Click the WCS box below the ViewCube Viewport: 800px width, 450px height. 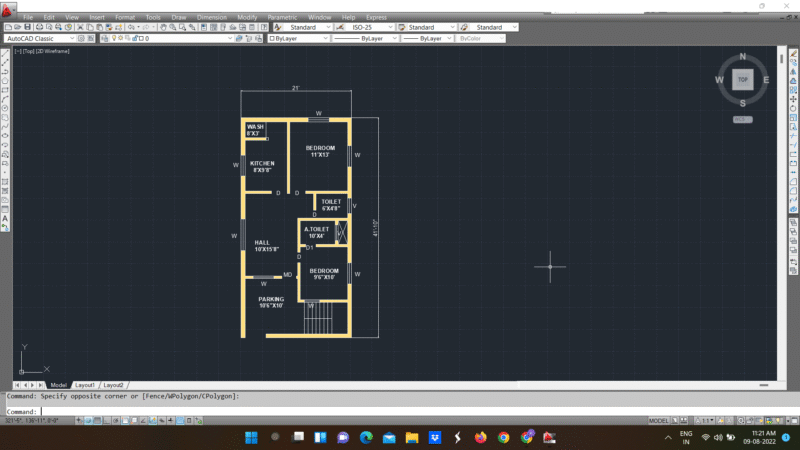(742, 119)
